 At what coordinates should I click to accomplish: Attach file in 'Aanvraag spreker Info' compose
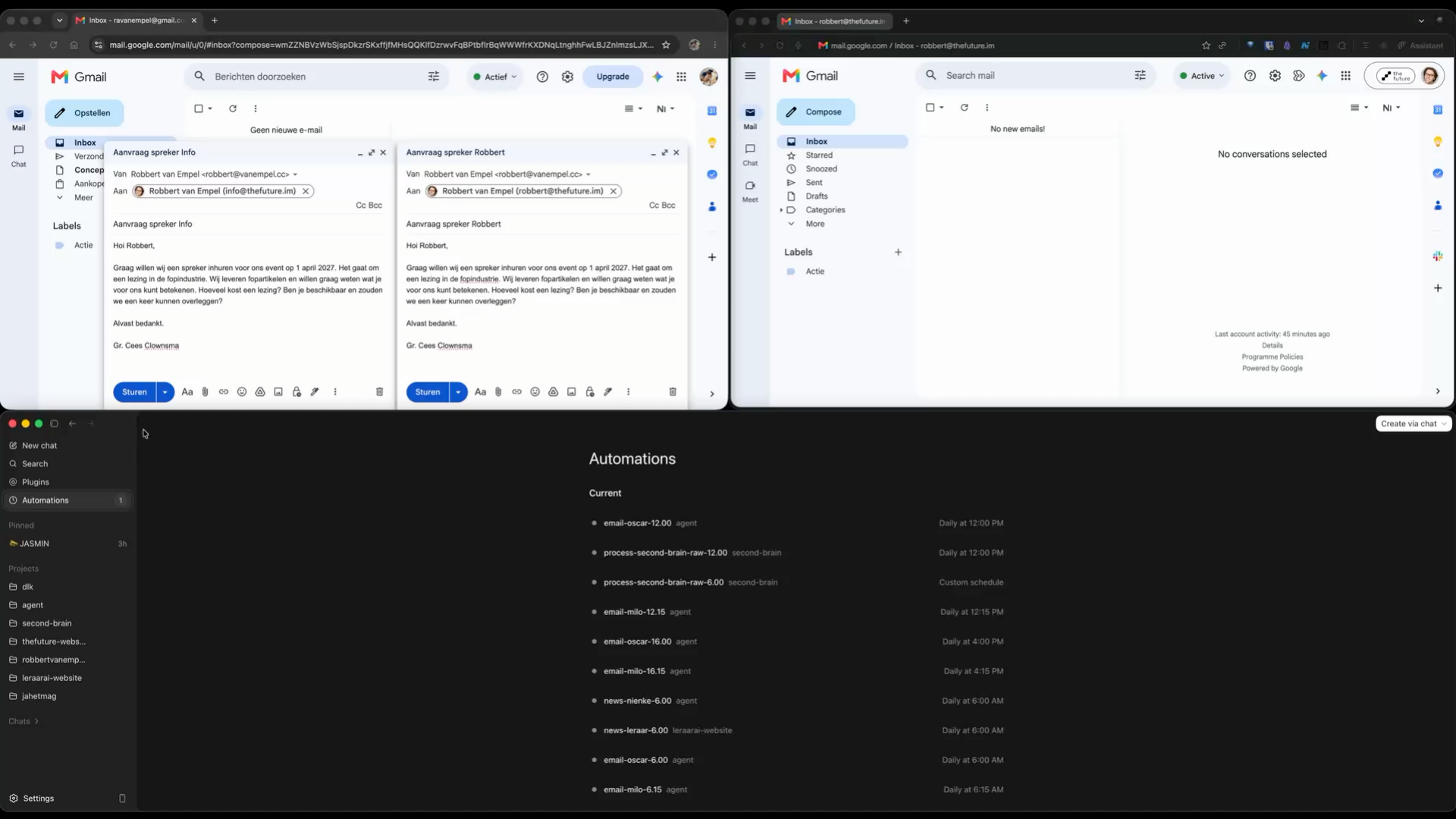[205, 392]
